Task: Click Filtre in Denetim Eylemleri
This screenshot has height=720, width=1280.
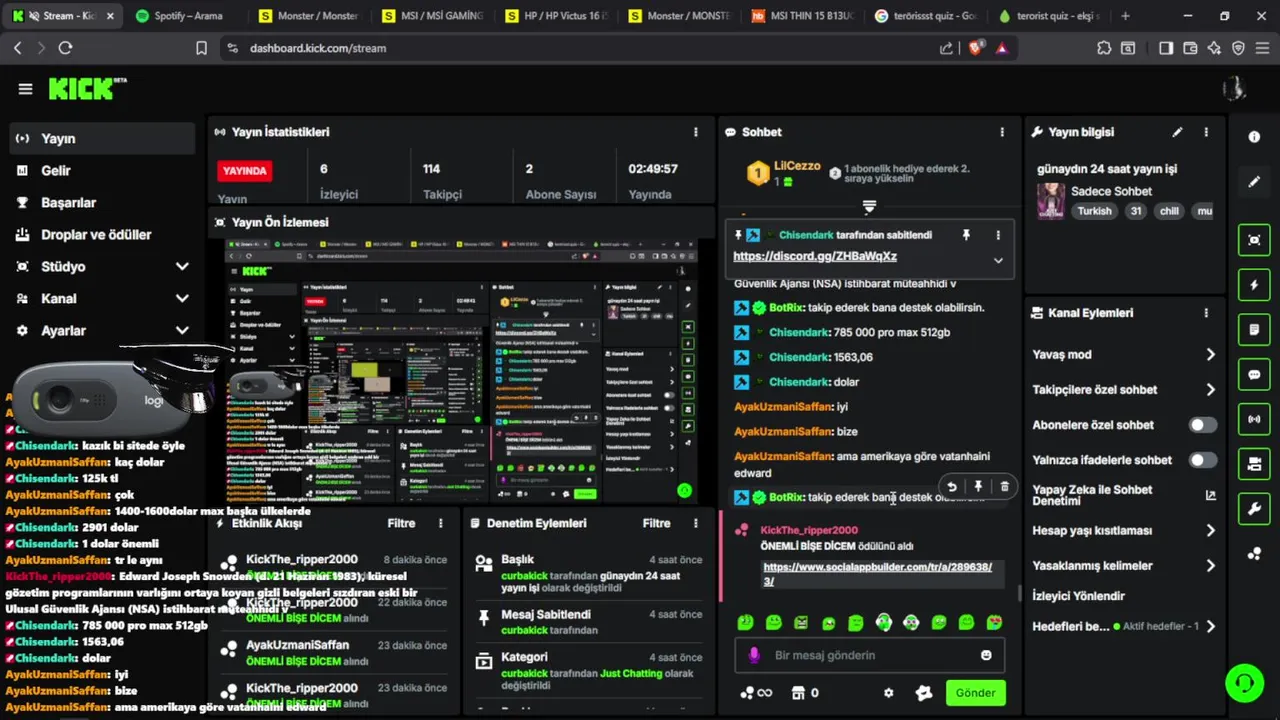Action: pyautogui.click(x=656, y=523)
